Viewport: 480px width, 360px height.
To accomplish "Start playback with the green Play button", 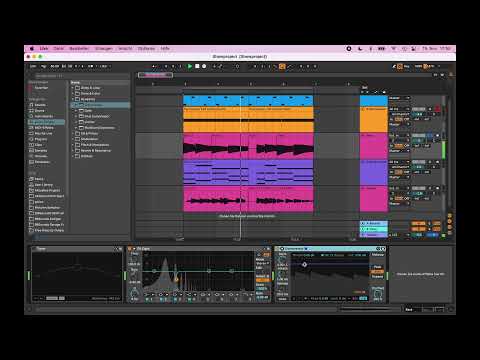I will tap(190, 66).
